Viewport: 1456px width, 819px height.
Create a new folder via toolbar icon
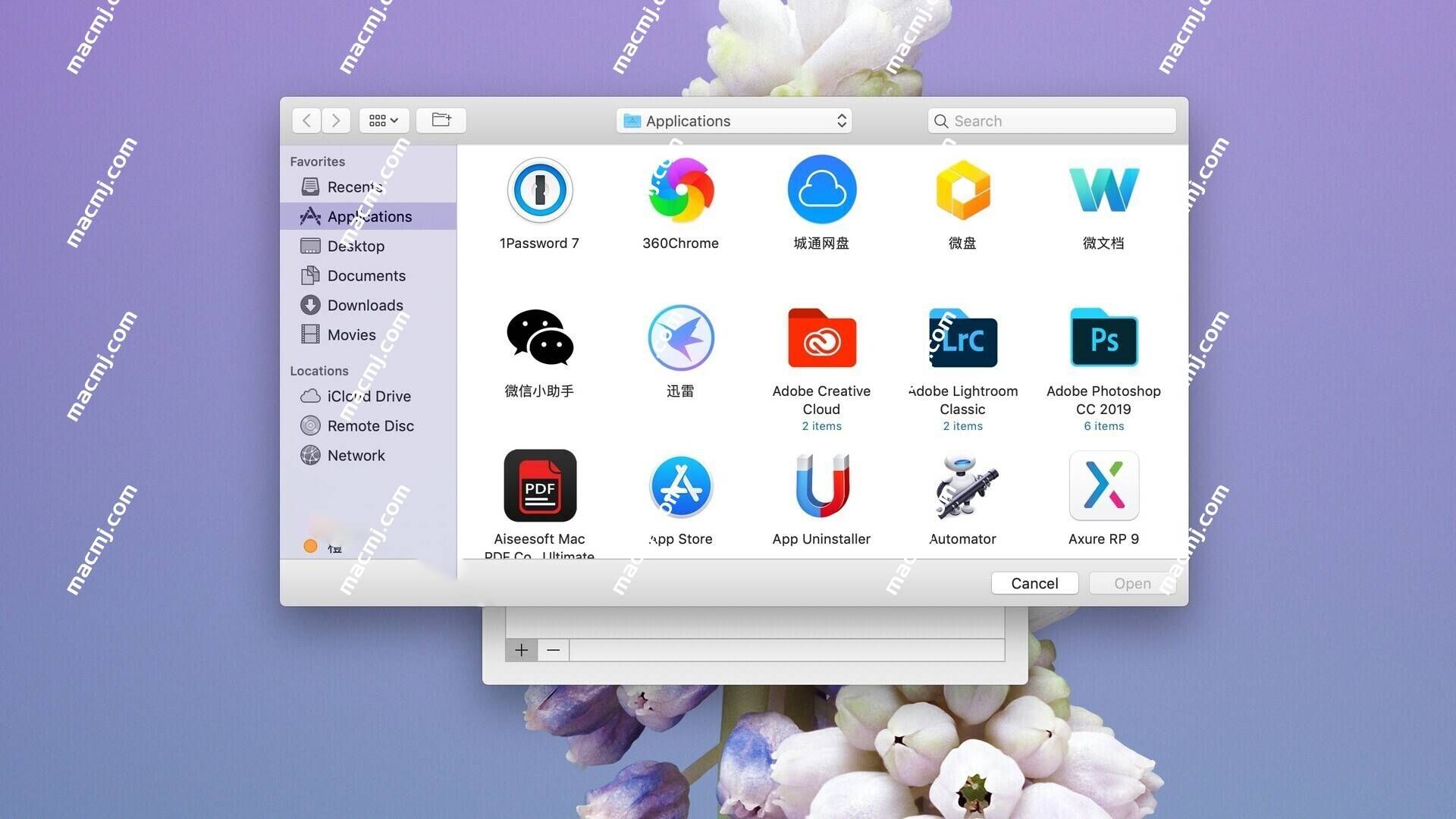click(441, 121)
